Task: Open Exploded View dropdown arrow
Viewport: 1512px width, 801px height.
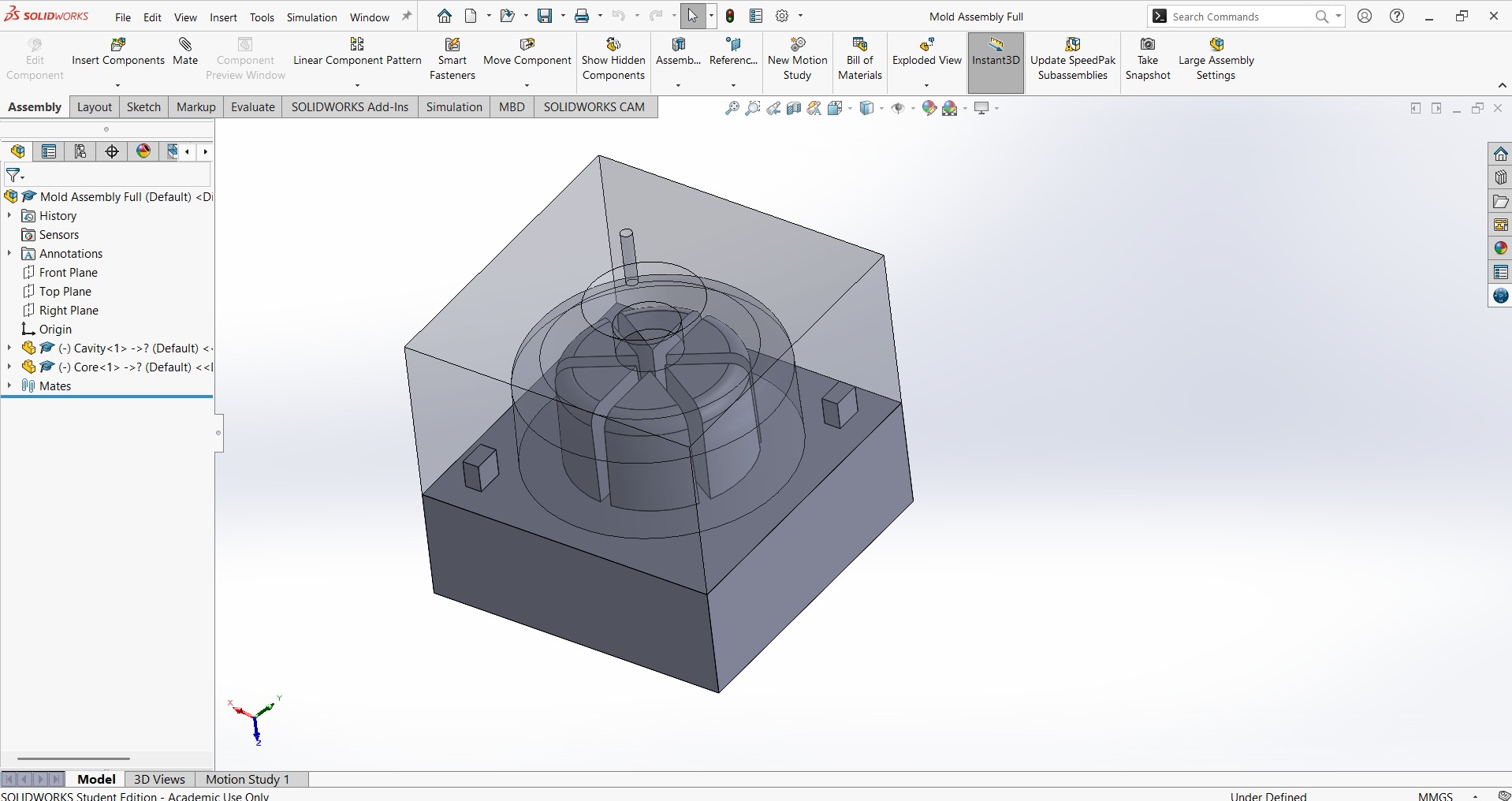Action: [x=927, y=85]
